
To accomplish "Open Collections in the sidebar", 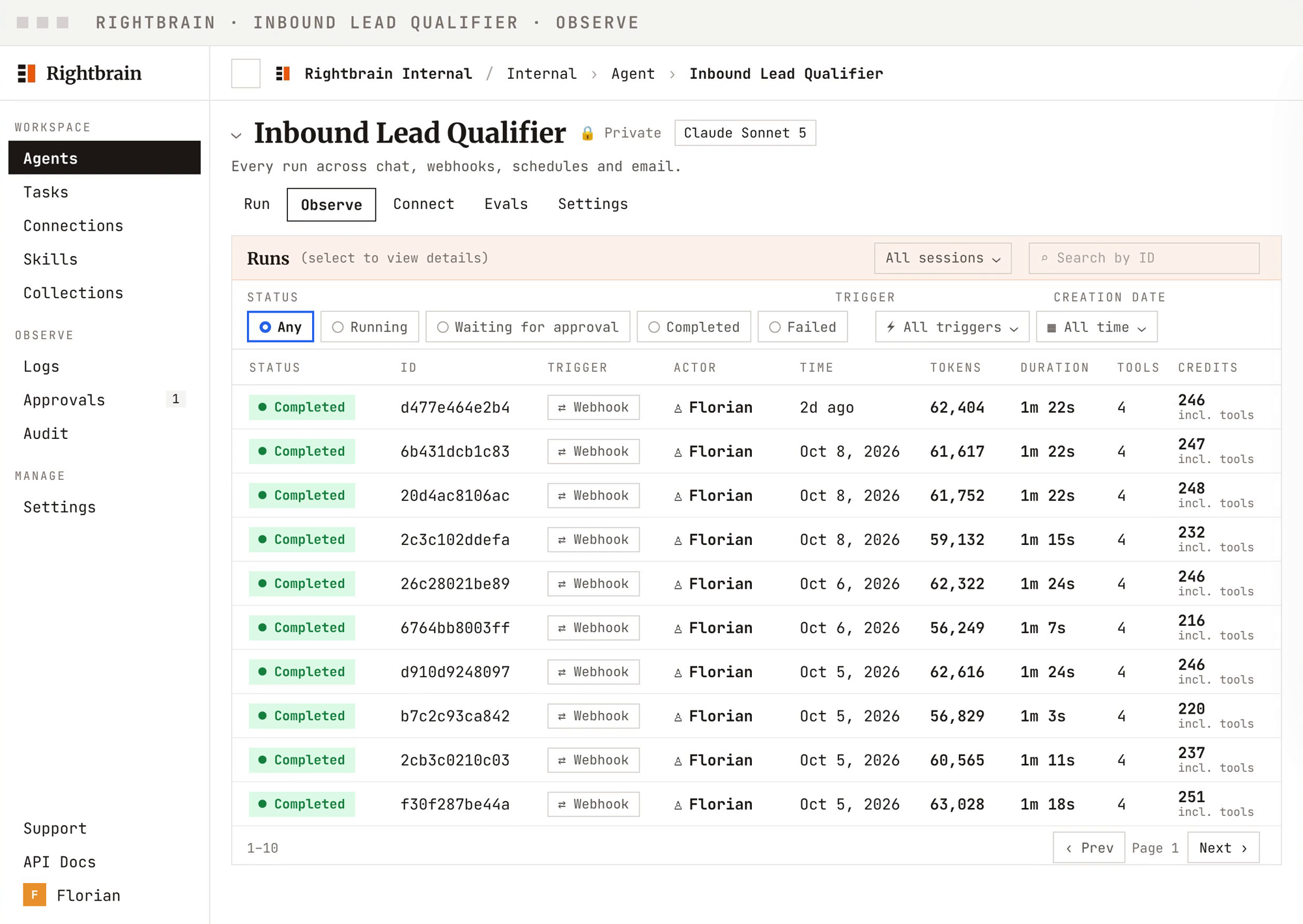I will (104, 293).
